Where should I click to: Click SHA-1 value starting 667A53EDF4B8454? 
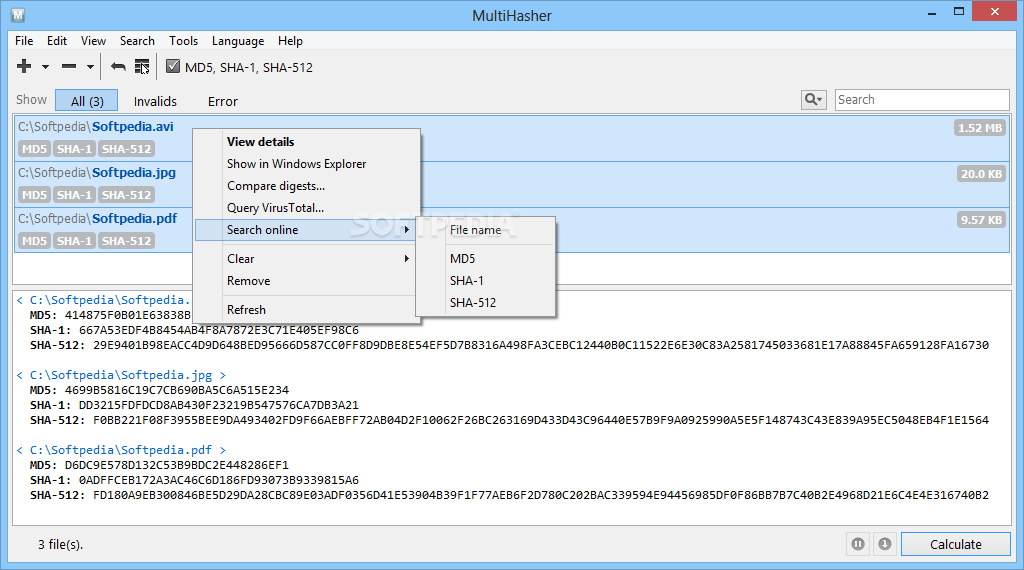(219, 330)
